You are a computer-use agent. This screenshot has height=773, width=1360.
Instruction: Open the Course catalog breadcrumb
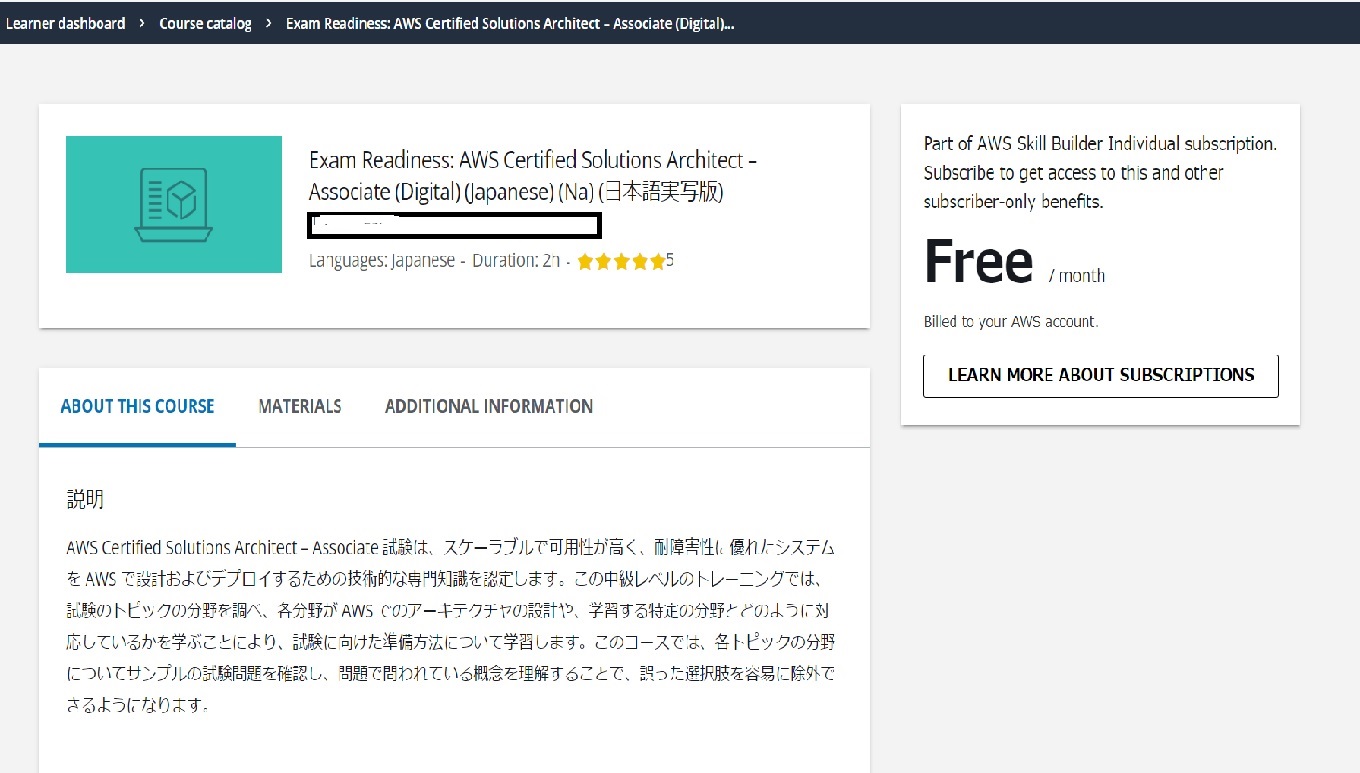[206, 23]
